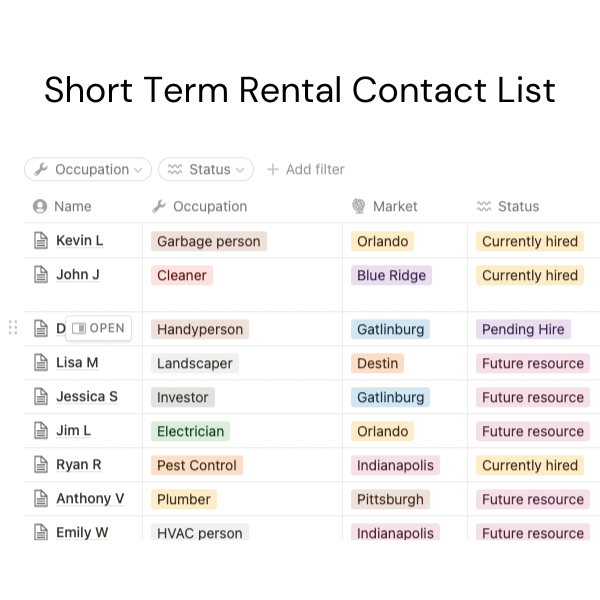Click the Pending Hire status tag
This screenshot has width=600, height=600.
coord(523,329)
